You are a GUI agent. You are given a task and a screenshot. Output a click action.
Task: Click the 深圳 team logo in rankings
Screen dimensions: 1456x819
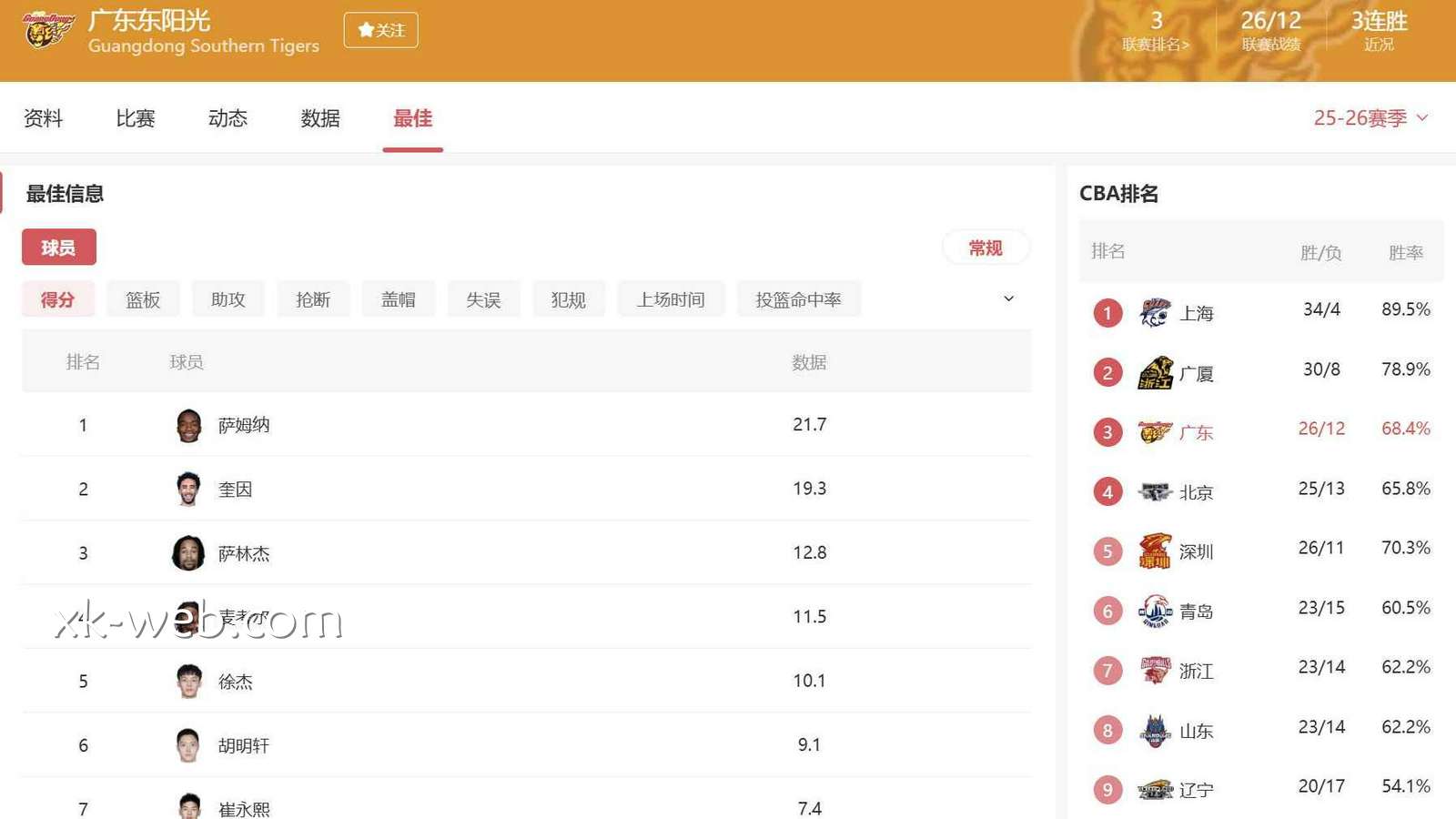pos(1155,551)
